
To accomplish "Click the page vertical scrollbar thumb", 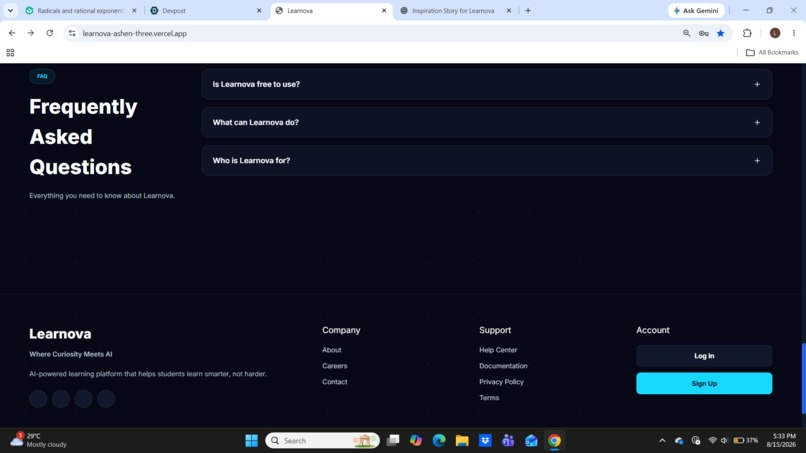I will point(803,378).
